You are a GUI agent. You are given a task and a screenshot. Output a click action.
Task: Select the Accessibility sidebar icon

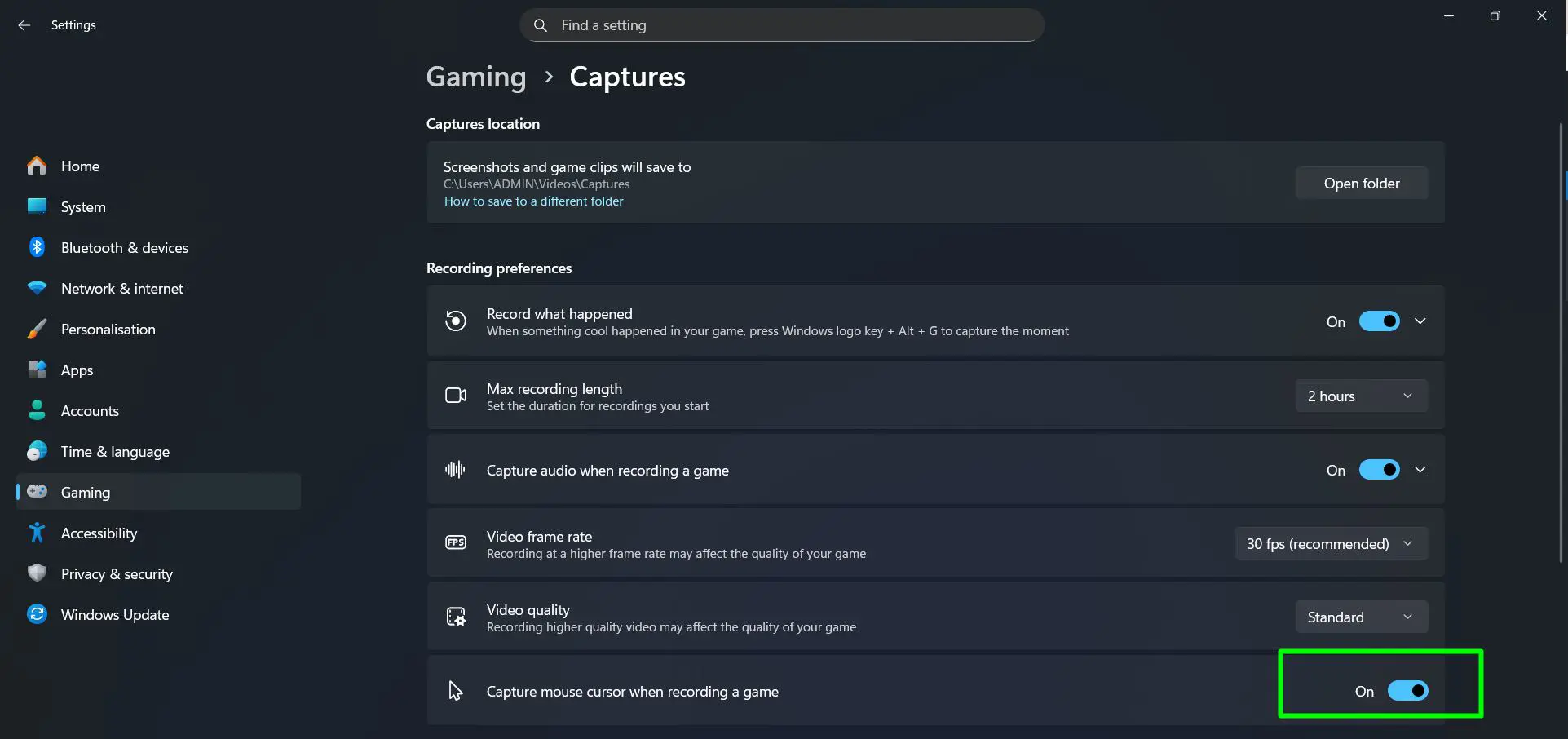(x=37, y=533)
